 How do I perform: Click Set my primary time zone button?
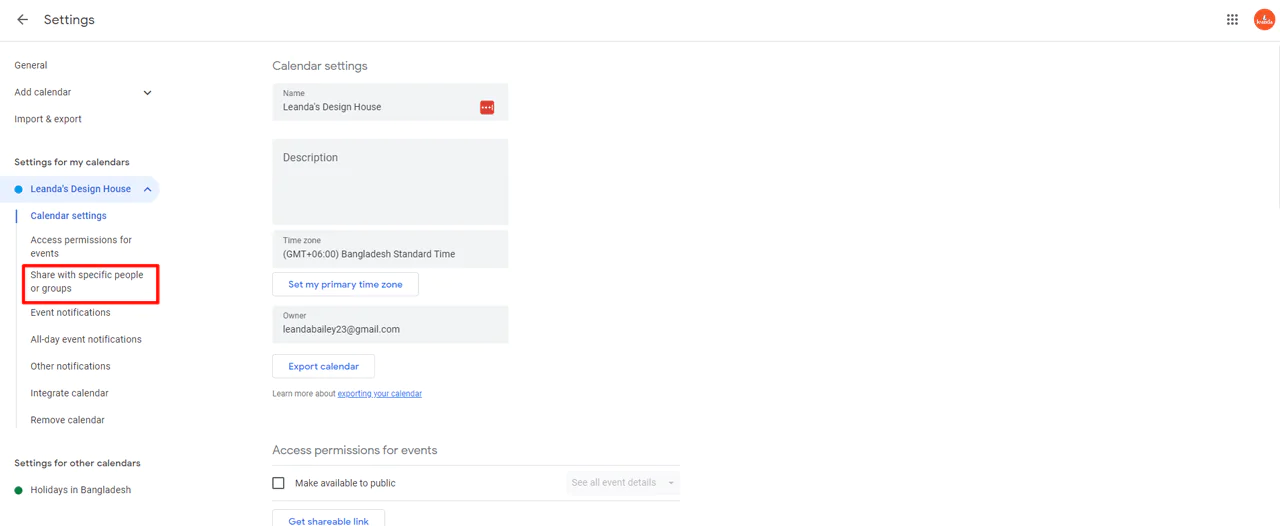click(x=345, y=285)
